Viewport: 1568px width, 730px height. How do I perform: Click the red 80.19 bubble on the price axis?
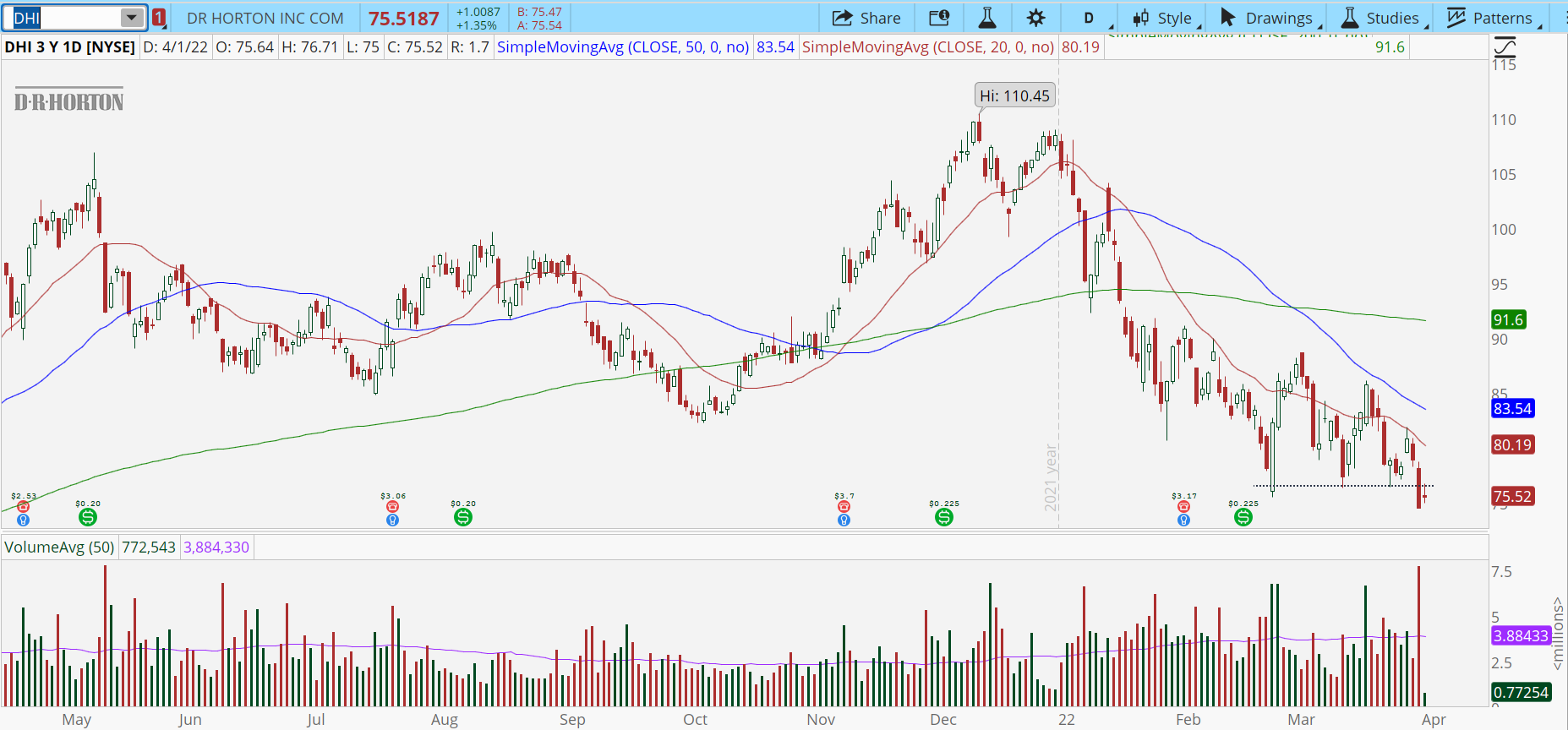click(1512, 444)
